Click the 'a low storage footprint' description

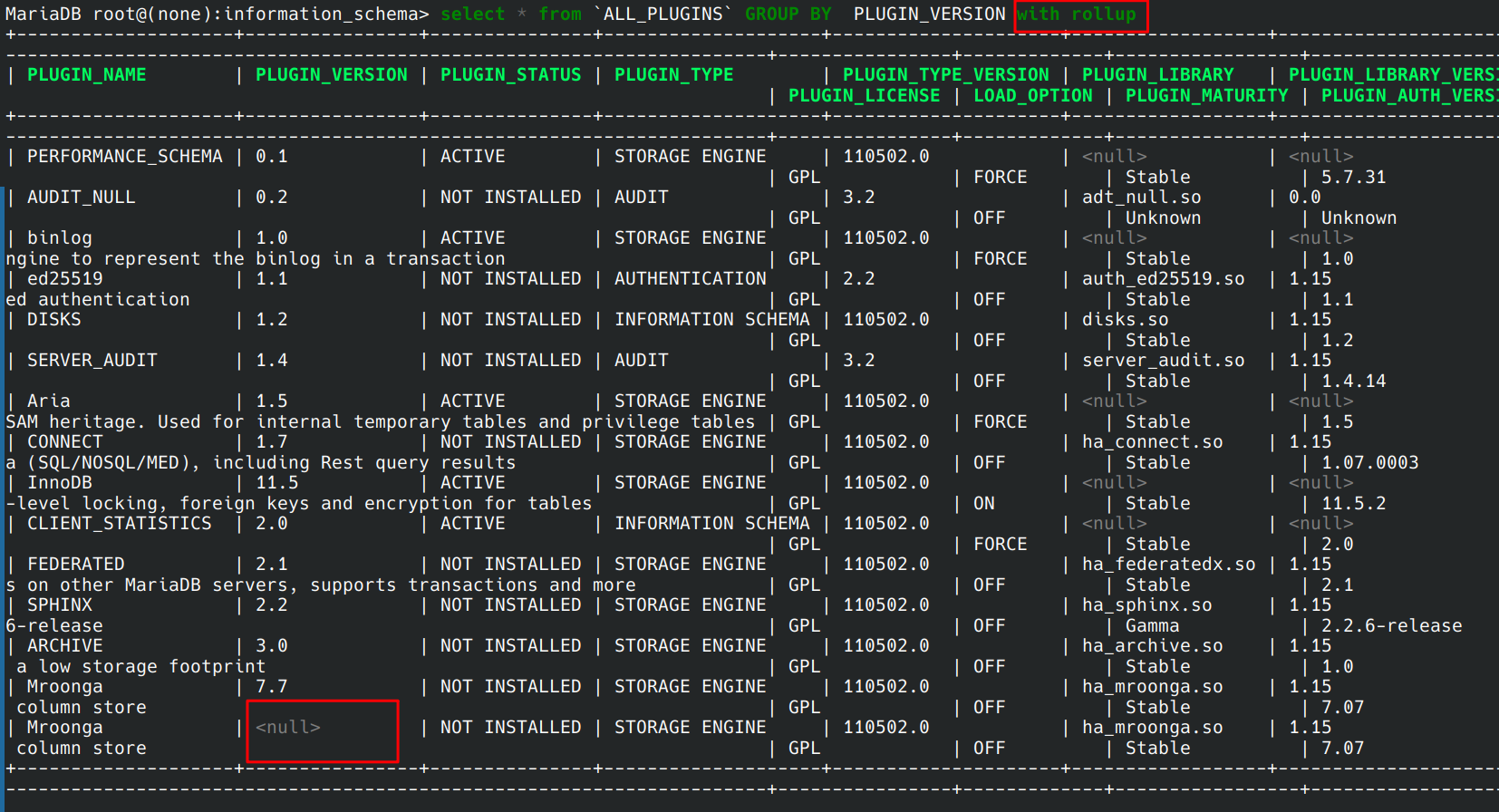click(141, 667)
